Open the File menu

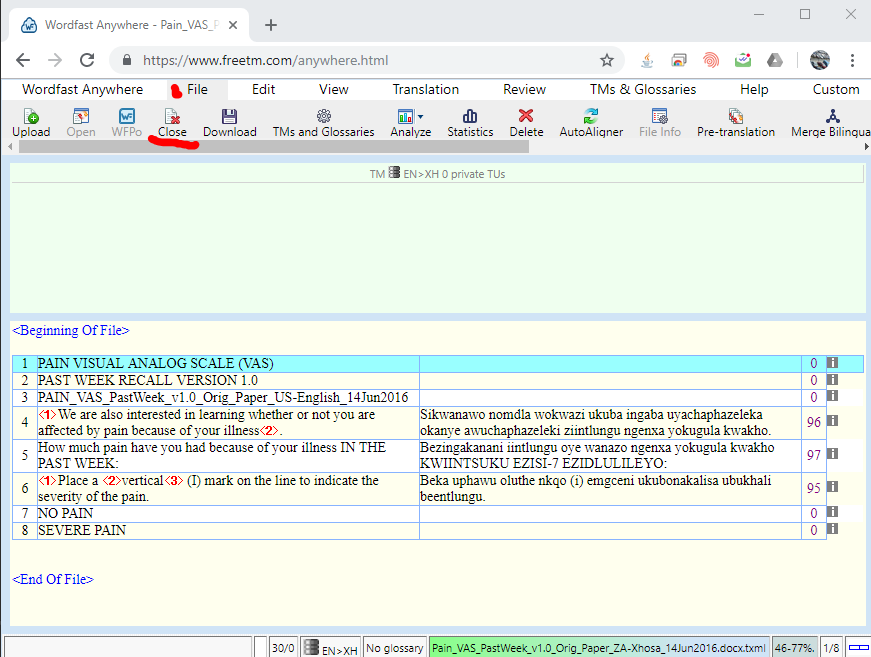tap(197, 89)
